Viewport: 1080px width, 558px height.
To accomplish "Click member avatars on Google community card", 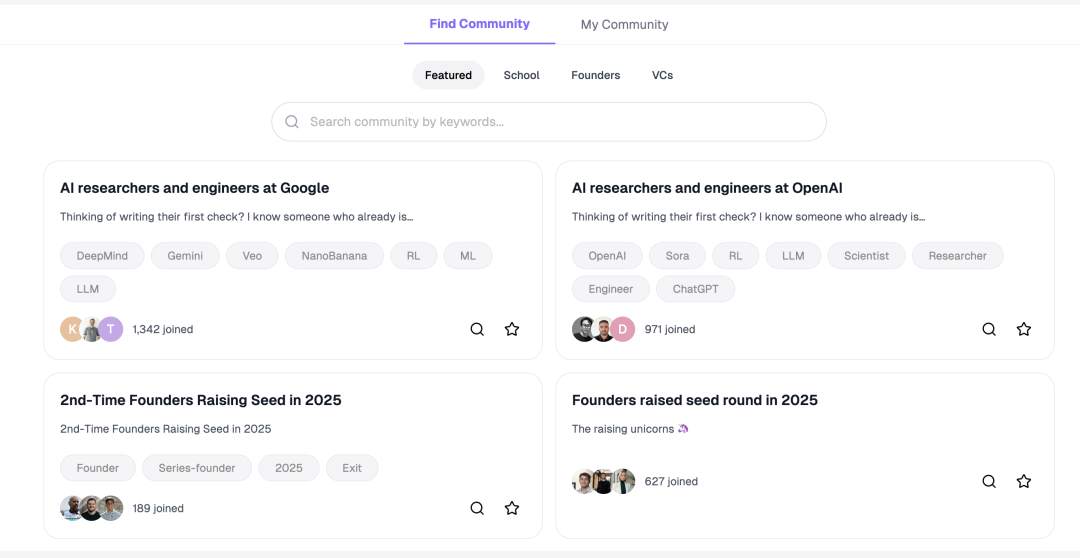I will [x=91, y=329].
